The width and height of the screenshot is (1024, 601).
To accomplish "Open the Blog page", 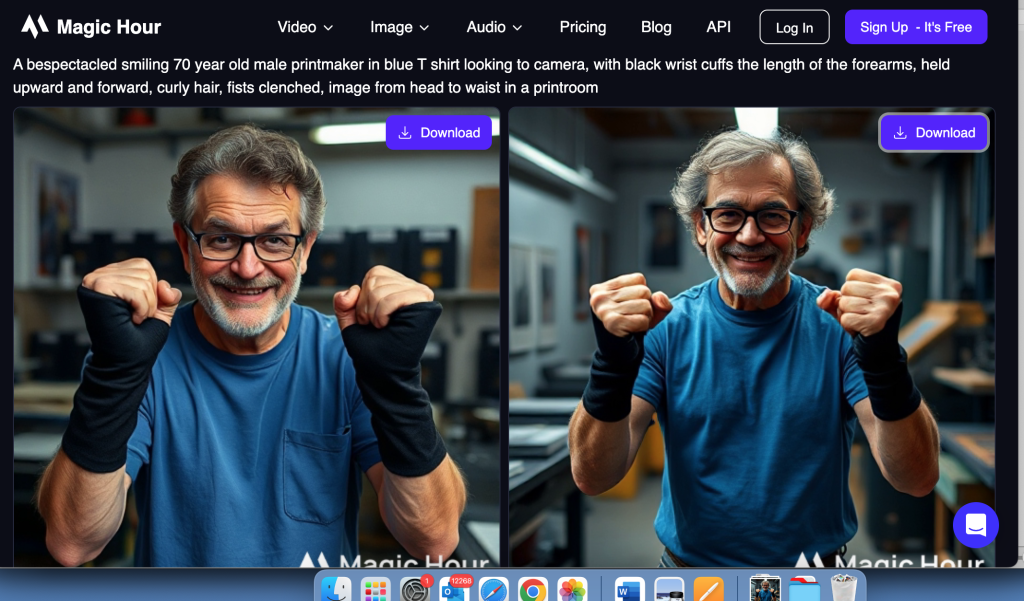I will pyautogui.click(x=656, y=27).
